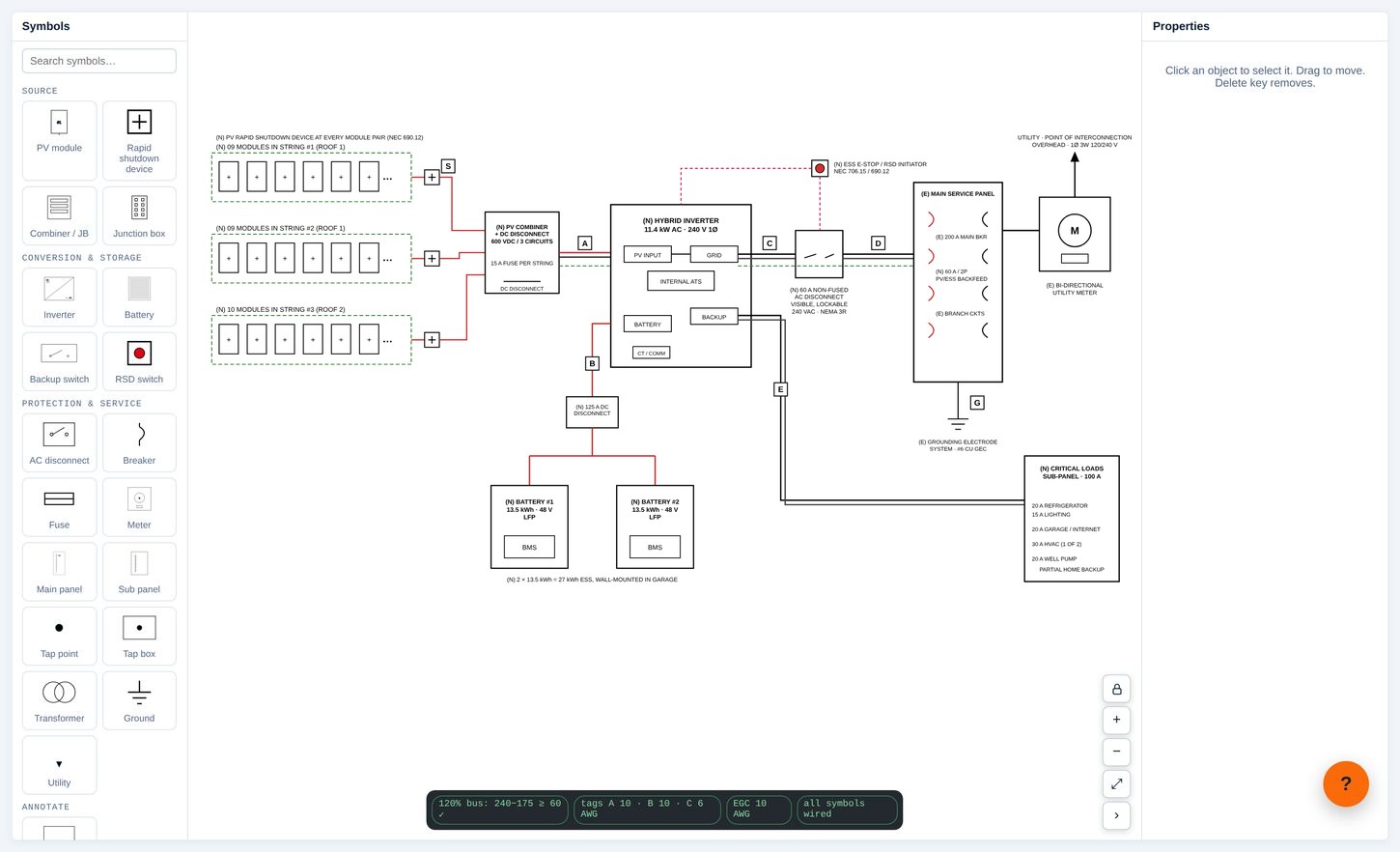Screen dimensions: 1400x852
Task: Click the EGC 10 AWG status chip
Action: (758, 809)
